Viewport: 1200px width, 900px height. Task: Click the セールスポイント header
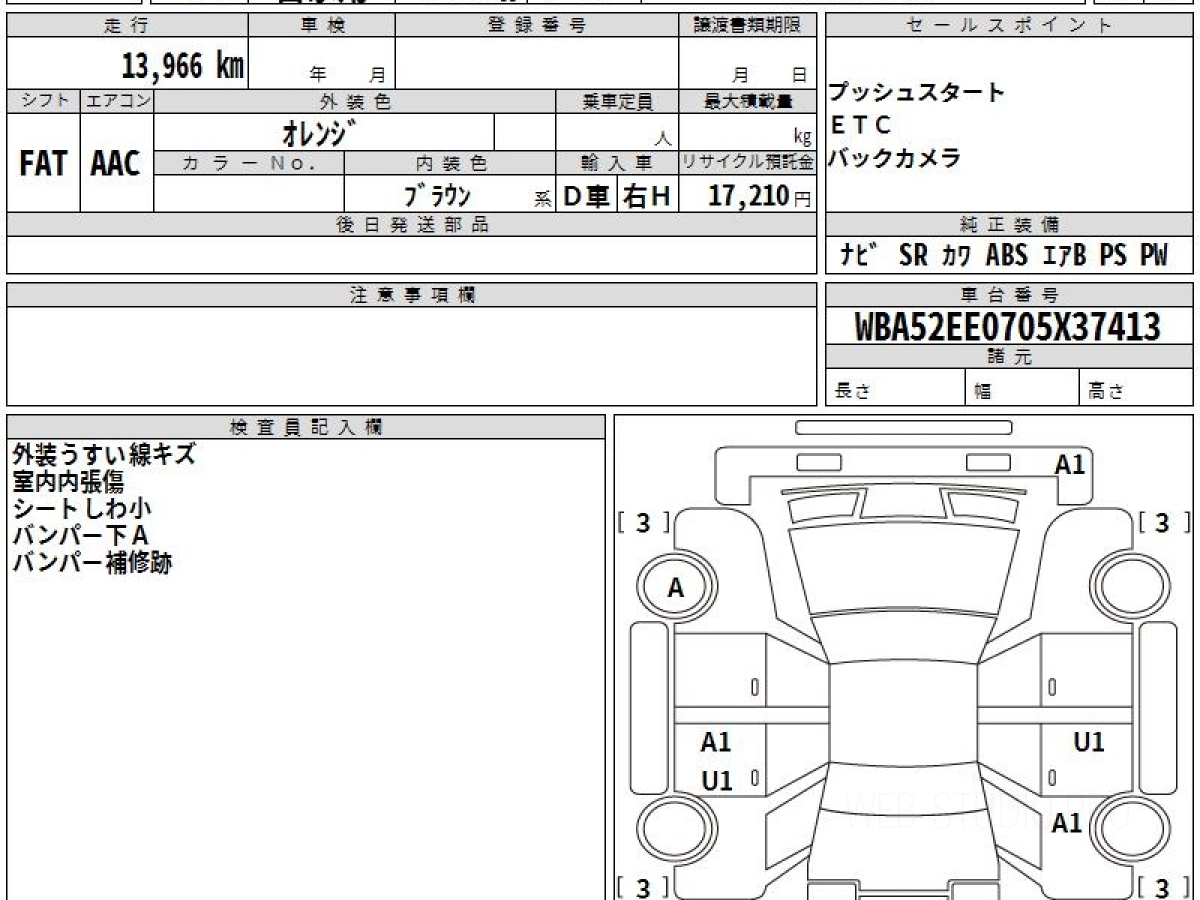(1009, 26)
